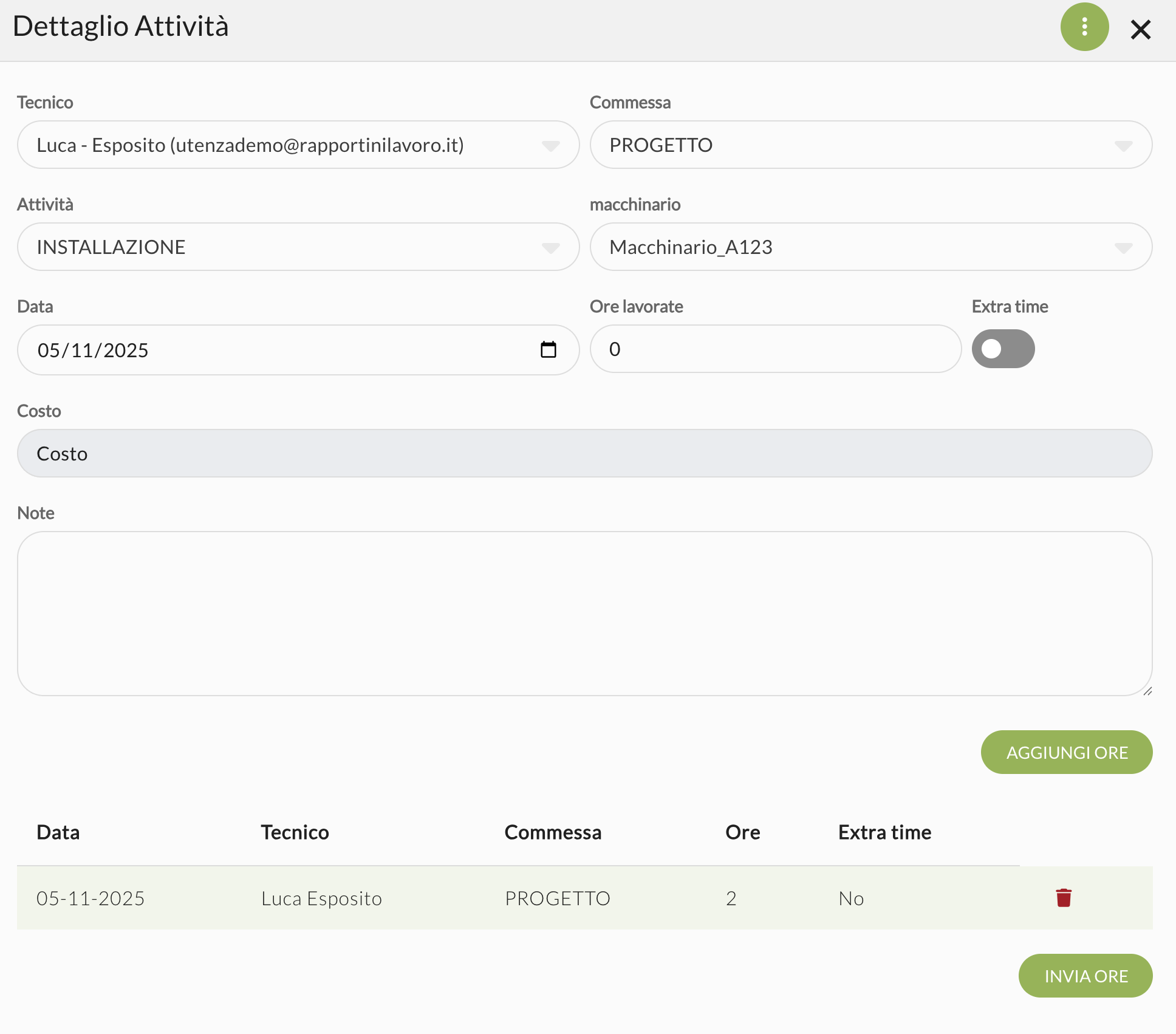Click inside the Note text area
This screenshot has height=1034, width=1176.
584,614
